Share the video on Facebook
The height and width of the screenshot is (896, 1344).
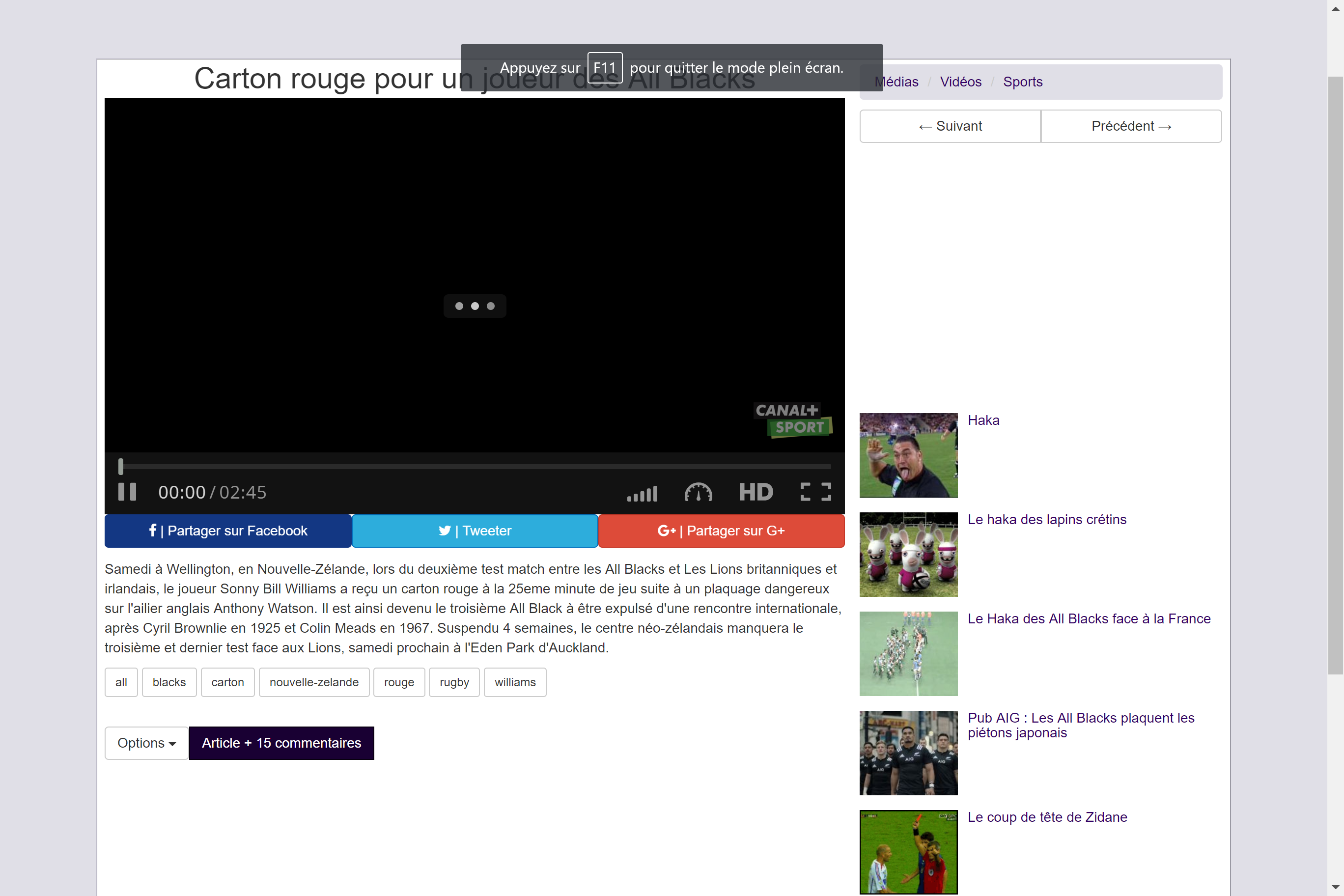(x=228, y=531)
